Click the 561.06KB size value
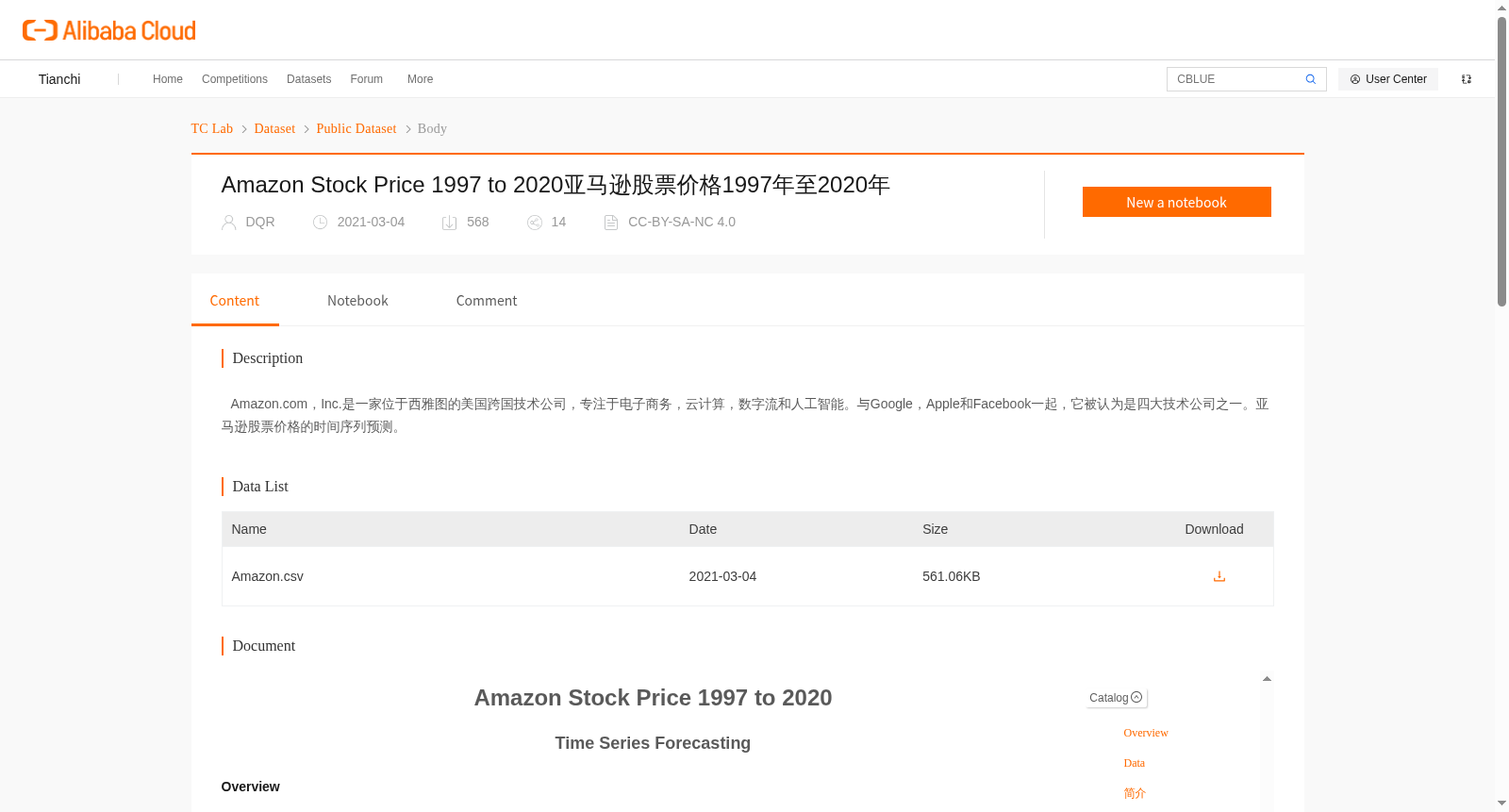 tap(952, 576)
